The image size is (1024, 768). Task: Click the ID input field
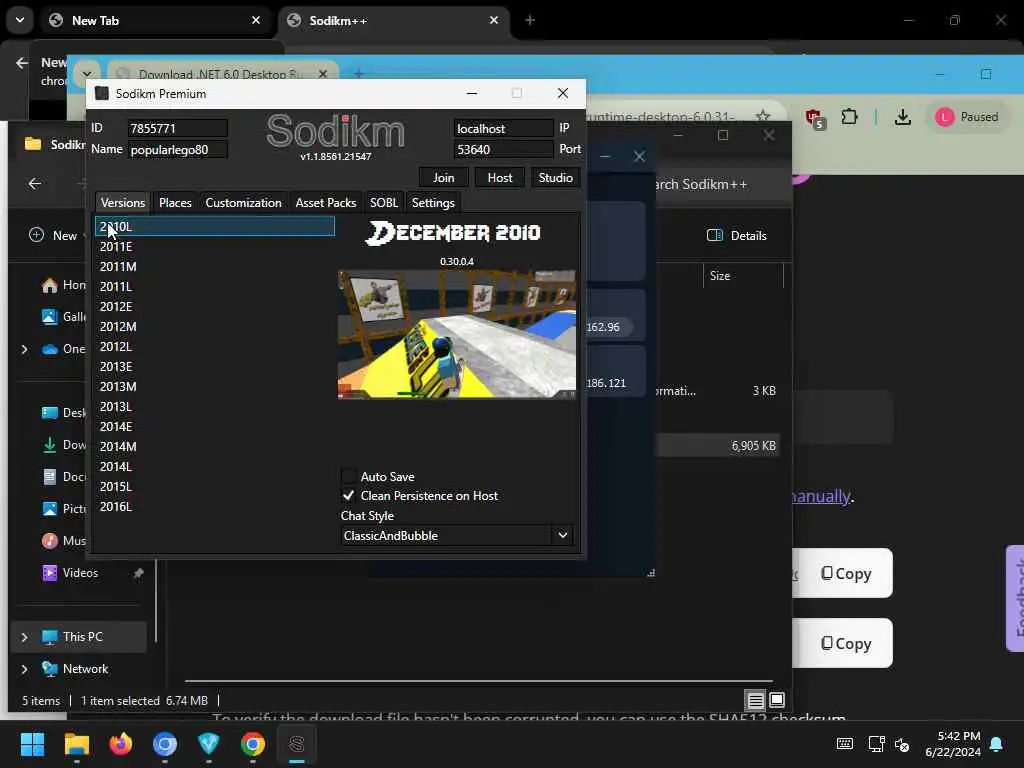coord(177,128)
